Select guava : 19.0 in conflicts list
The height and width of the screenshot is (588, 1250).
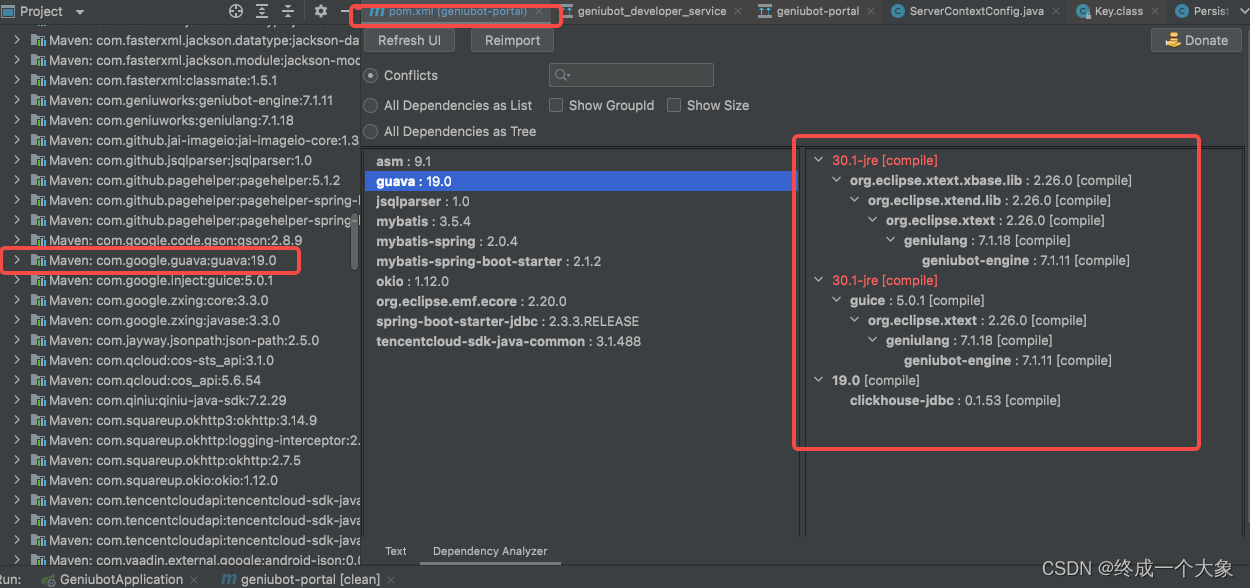(580, 181)
